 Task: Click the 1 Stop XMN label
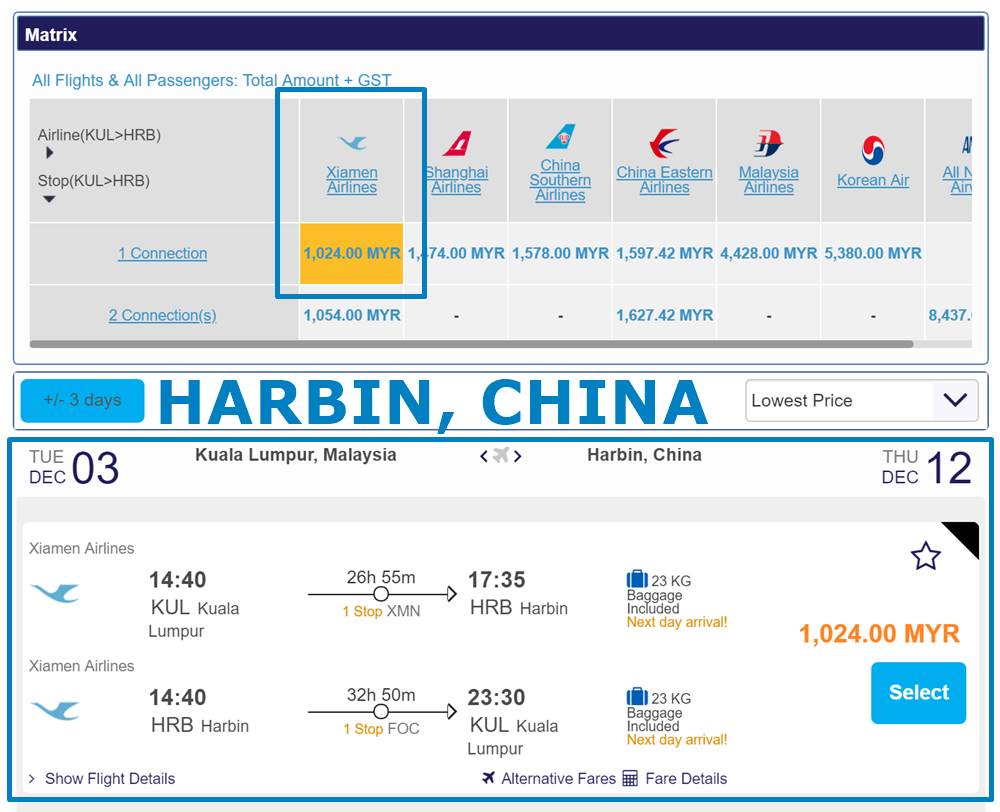[x=381, y=611]
